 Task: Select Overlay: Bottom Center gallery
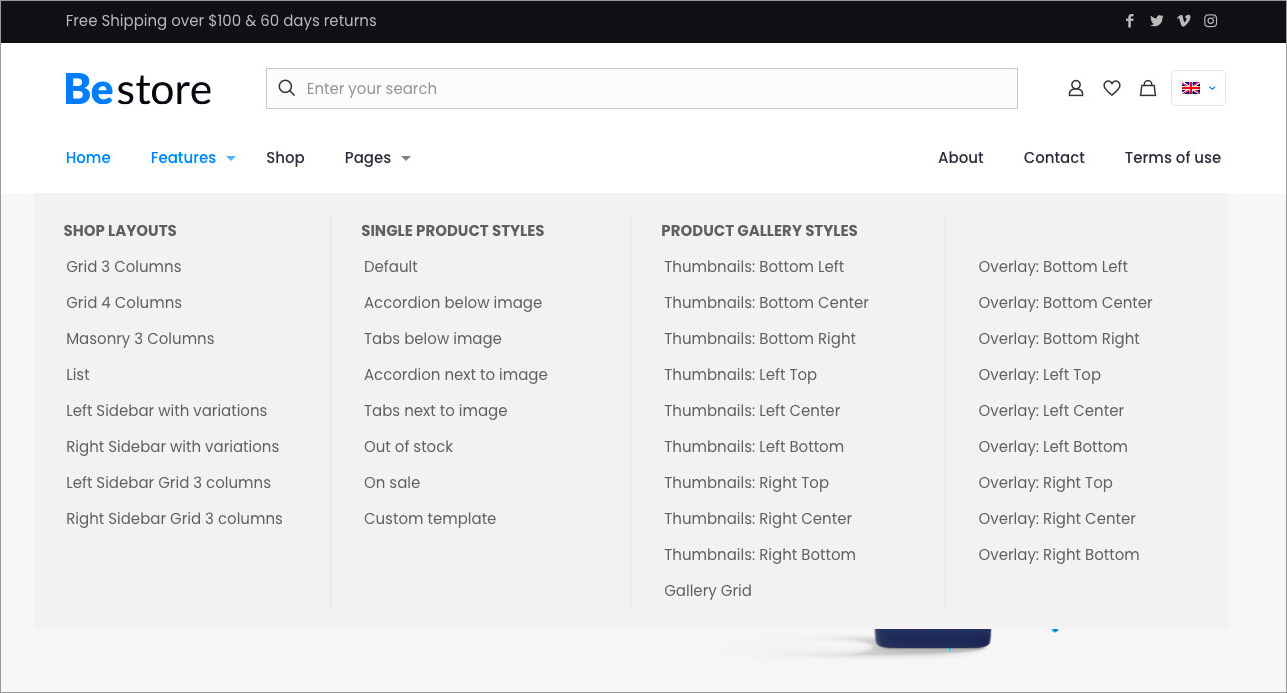click(x=1066, y=302)
